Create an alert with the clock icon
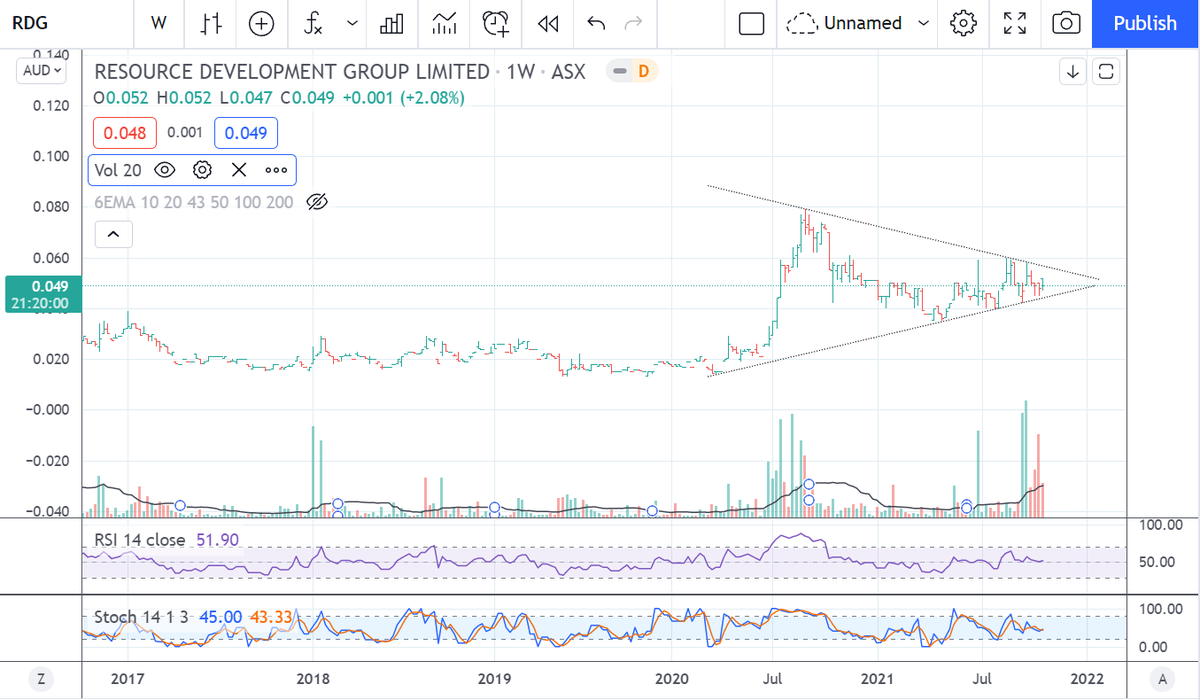The width and height of the screenshot is (1200, 700). click(x=495, y=23)
